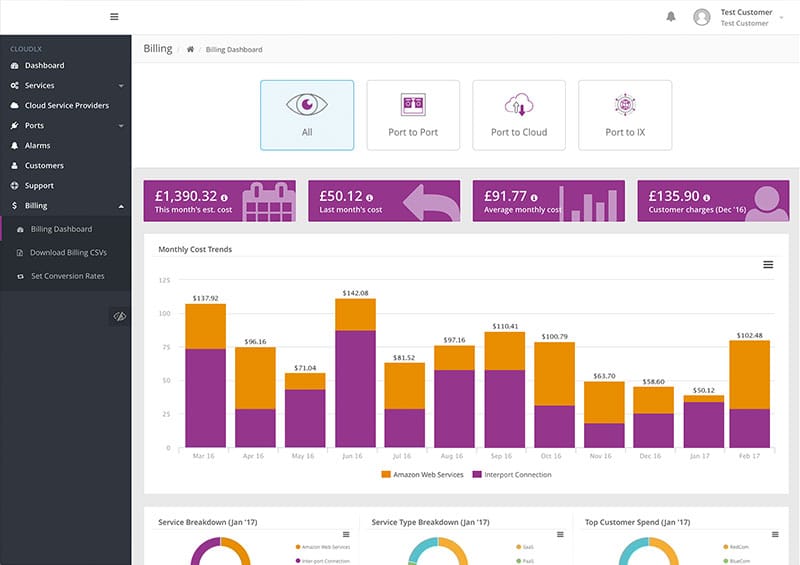Click the Billing Dashboard gauge icon
Viewport: 800px width, 565px height.
coord(20,230)
